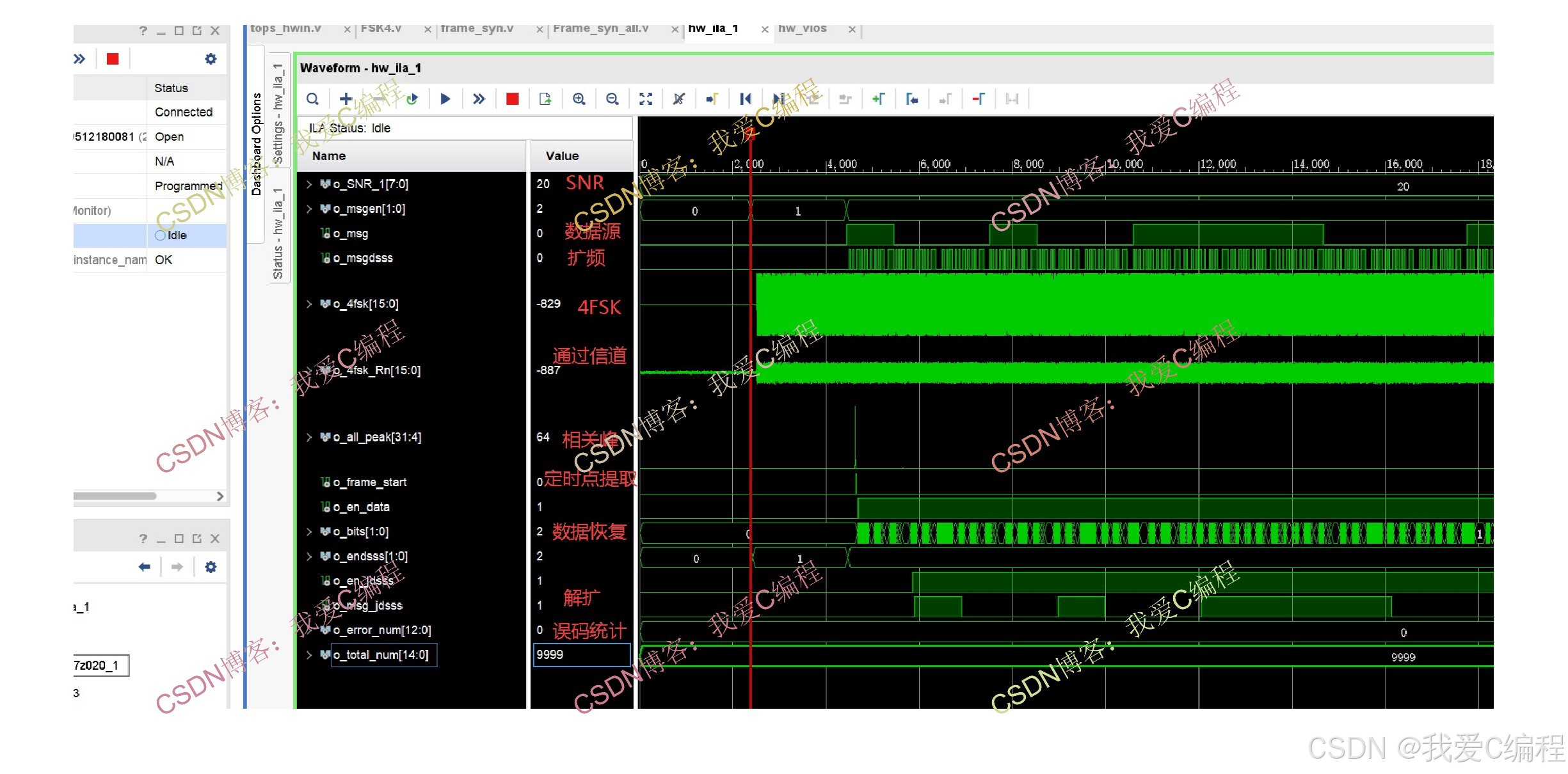Zoom out of the waveform
1568x774 pixels.
pos(612,99)
